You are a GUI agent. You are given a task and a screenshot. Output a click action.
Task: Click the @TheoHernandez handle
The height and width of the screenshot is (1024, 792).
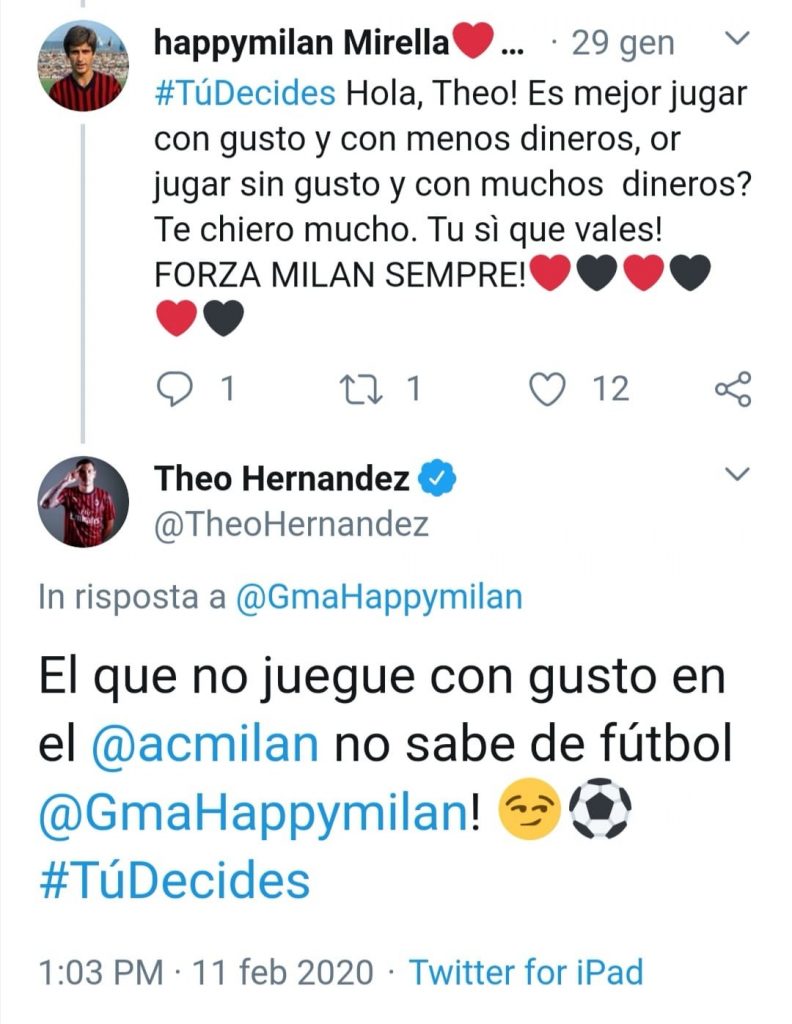(x=291, y=524)
